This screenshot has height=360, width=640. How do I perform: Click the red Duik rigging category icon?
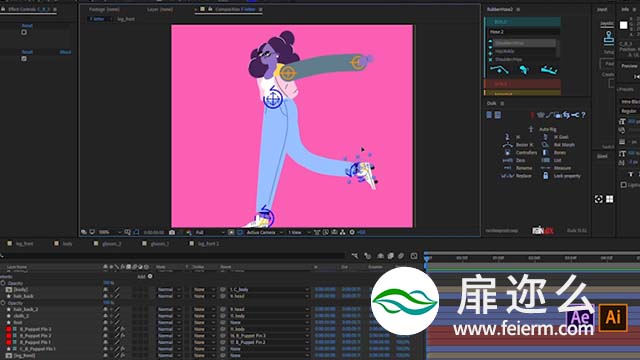pos(532,115)
